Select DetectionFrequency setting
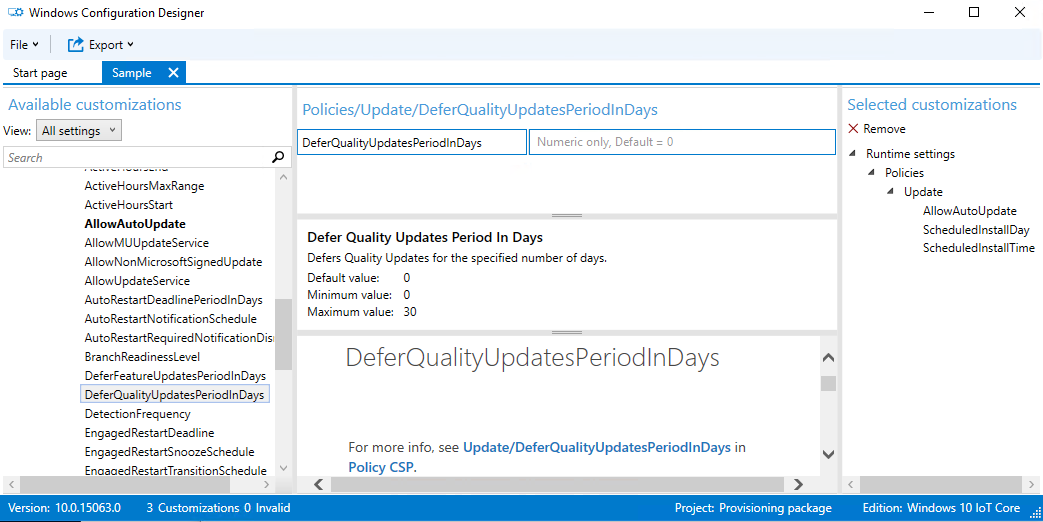Screen dimensions: 1043x522 pos(138,414)
